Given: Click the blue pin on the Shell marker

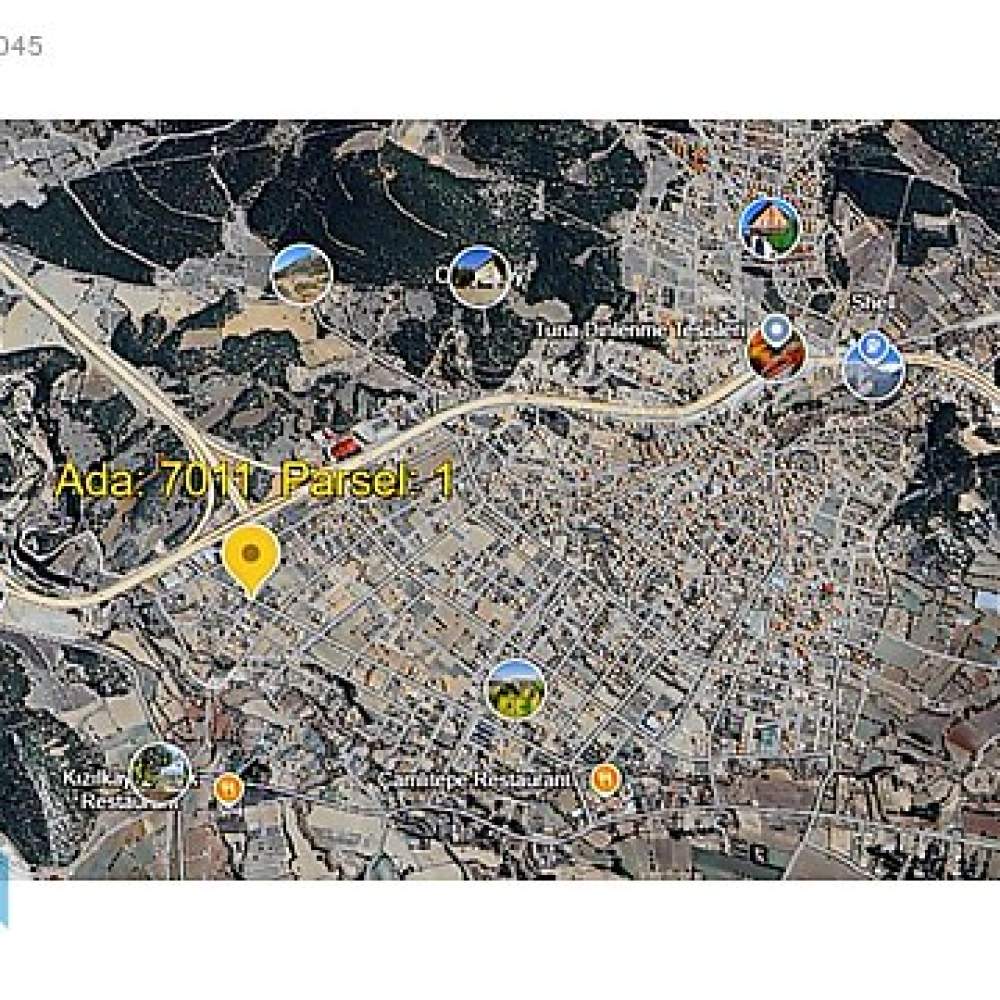Looking at the screenshot, I should 872,346.
